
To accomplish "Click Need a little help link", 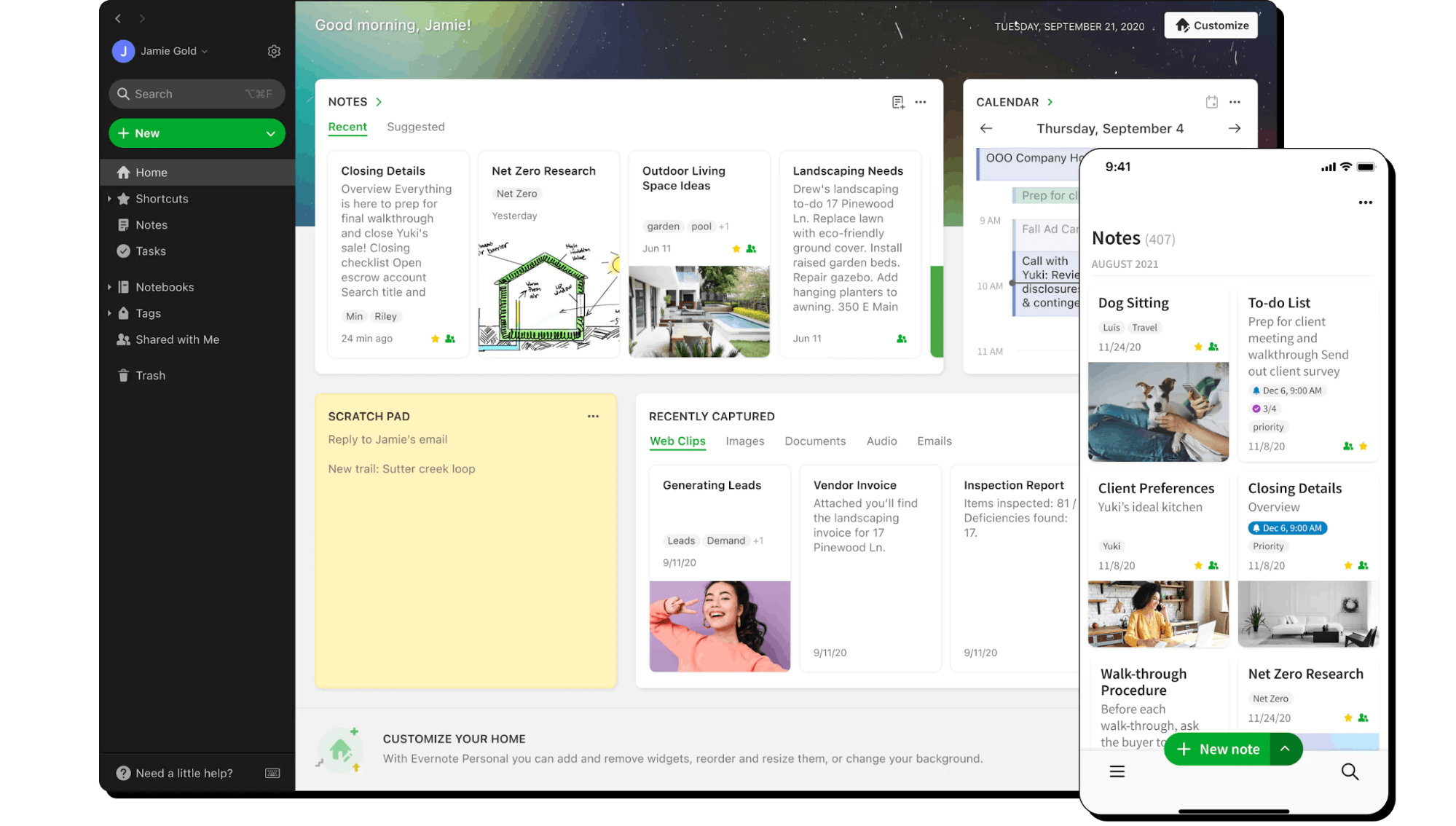I will (x=184, y=773).
